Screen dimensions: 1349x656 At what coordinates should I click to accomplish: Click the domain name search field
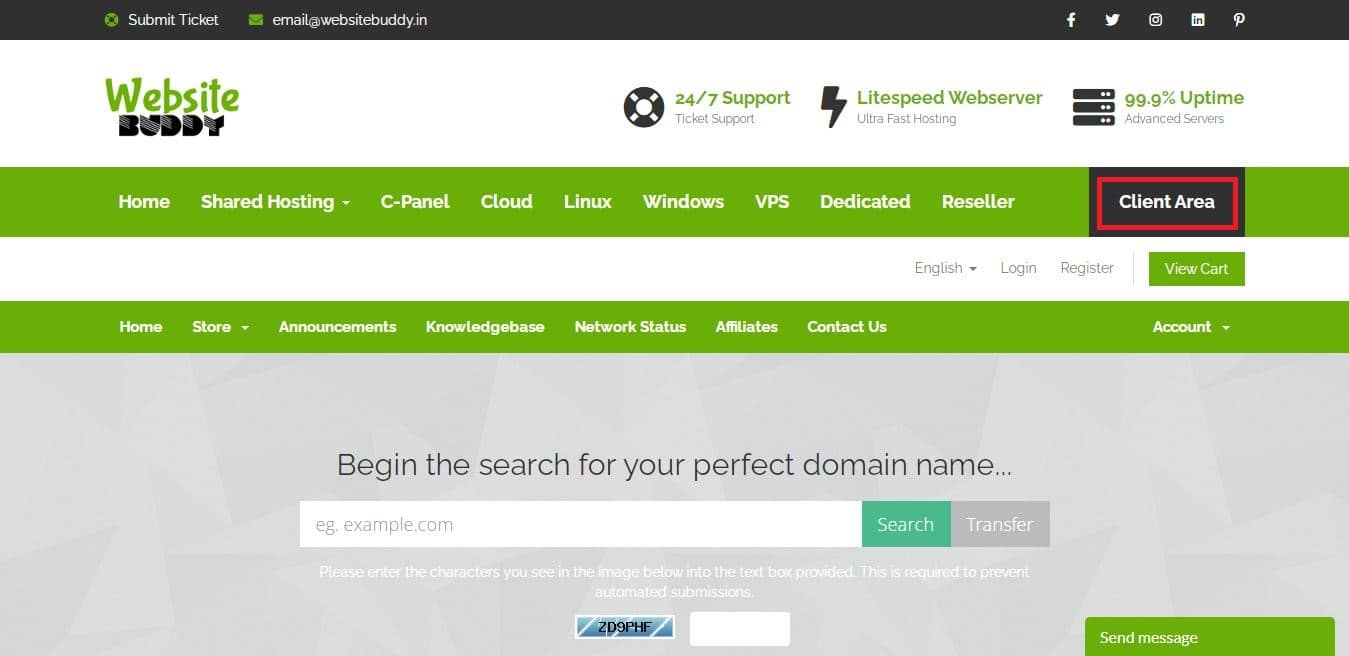click(x=580, y=524)
